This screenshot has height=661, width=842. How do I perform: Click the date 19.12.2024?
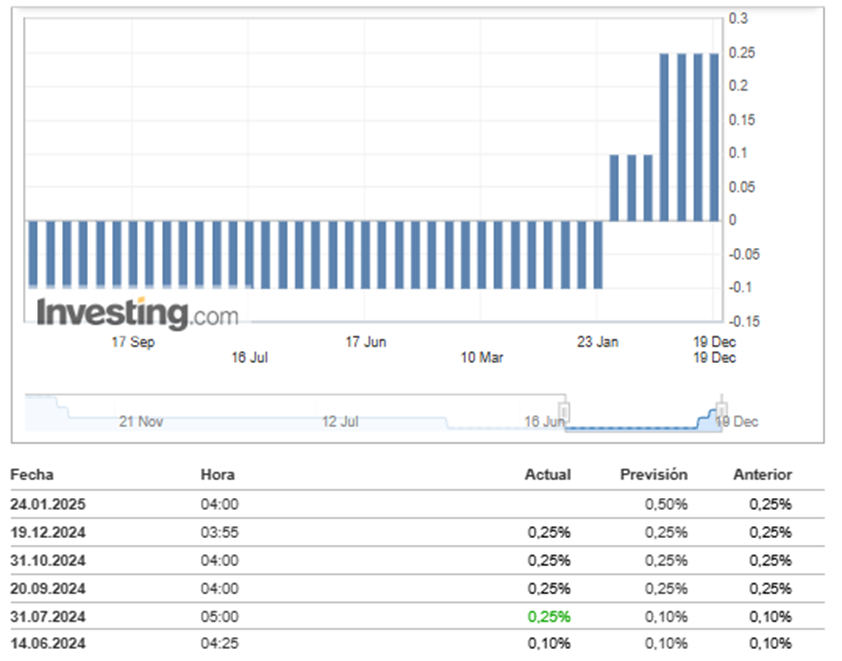(48, 533)
